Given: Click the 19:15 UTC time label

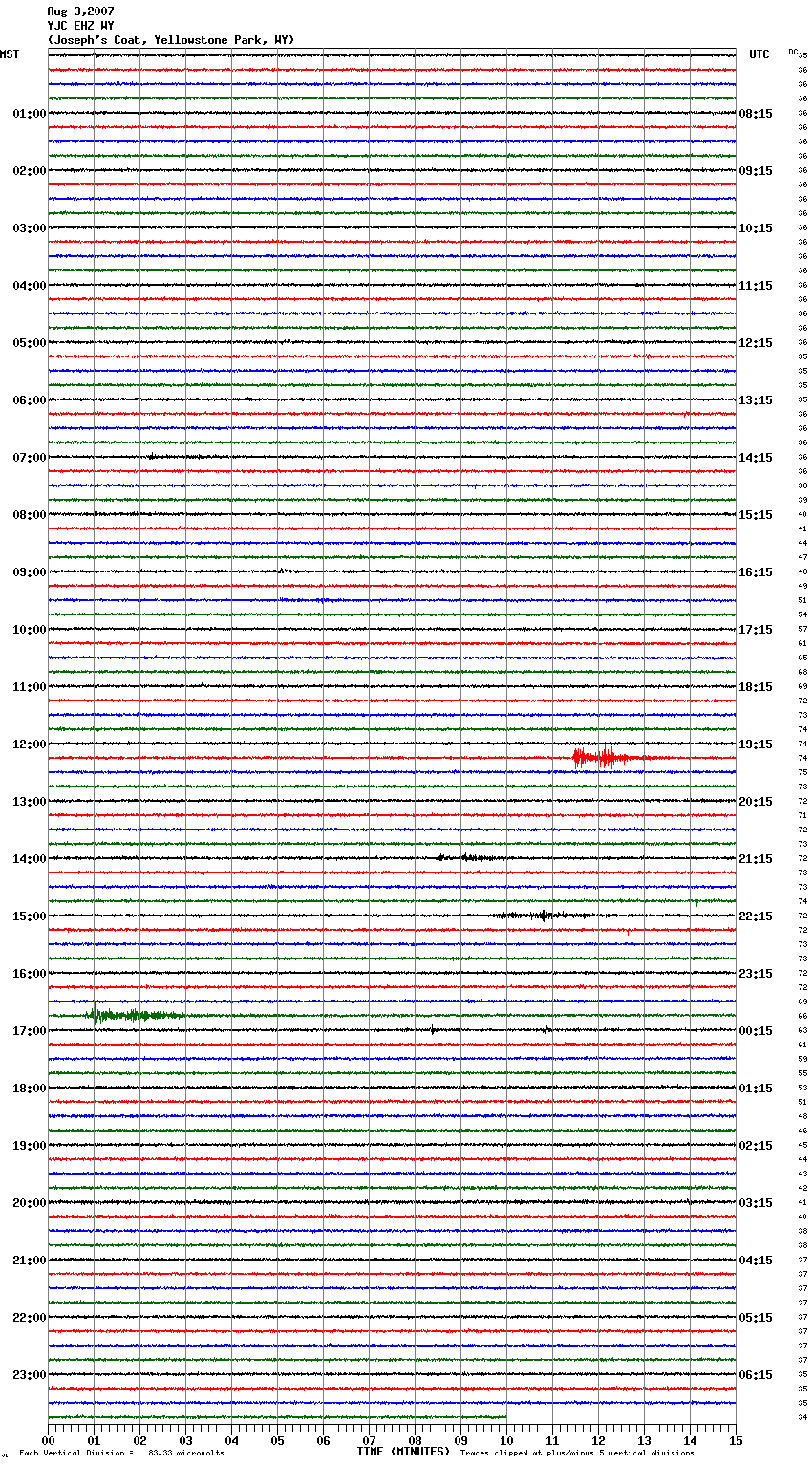Looking at the screenshot, I should click(756, 744).
